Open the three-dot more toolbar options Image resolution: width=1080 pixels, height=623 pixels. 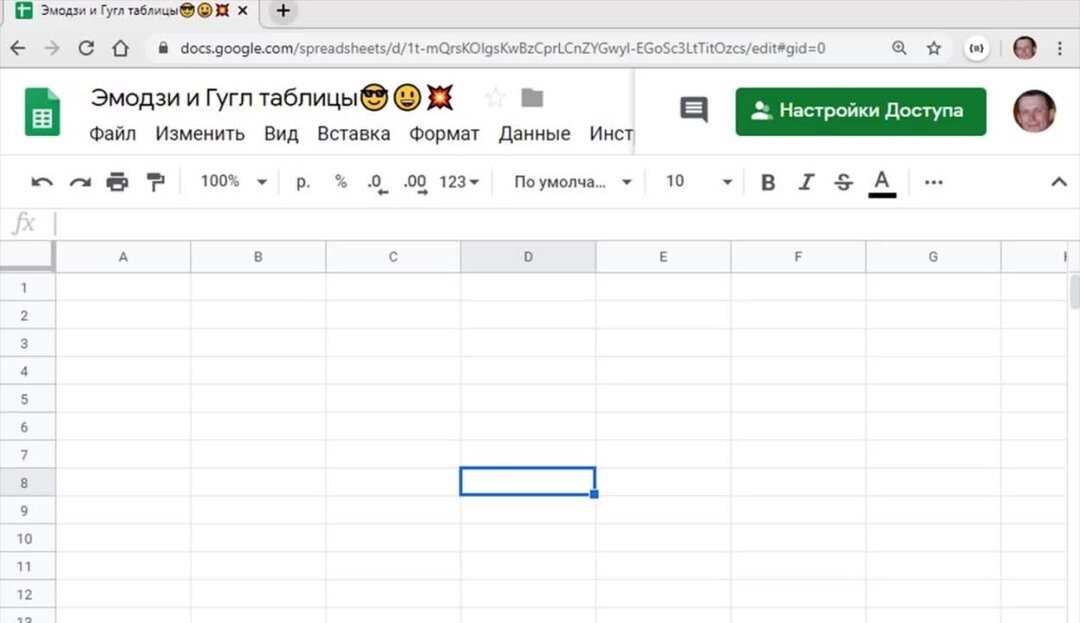(x=933, y=182)
